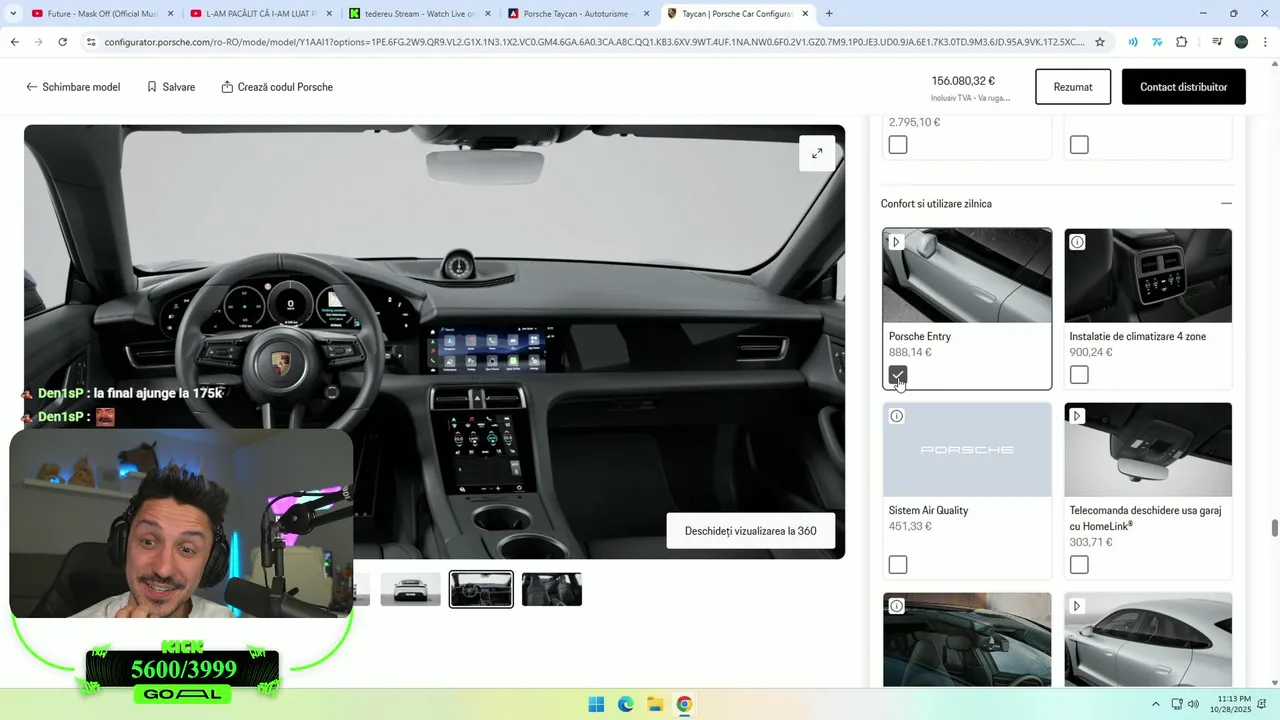The height and width of the screenshot is (720, 1280).
Task: Open the Chrome extensions puzzle icon
Action: click(1182, 42)
